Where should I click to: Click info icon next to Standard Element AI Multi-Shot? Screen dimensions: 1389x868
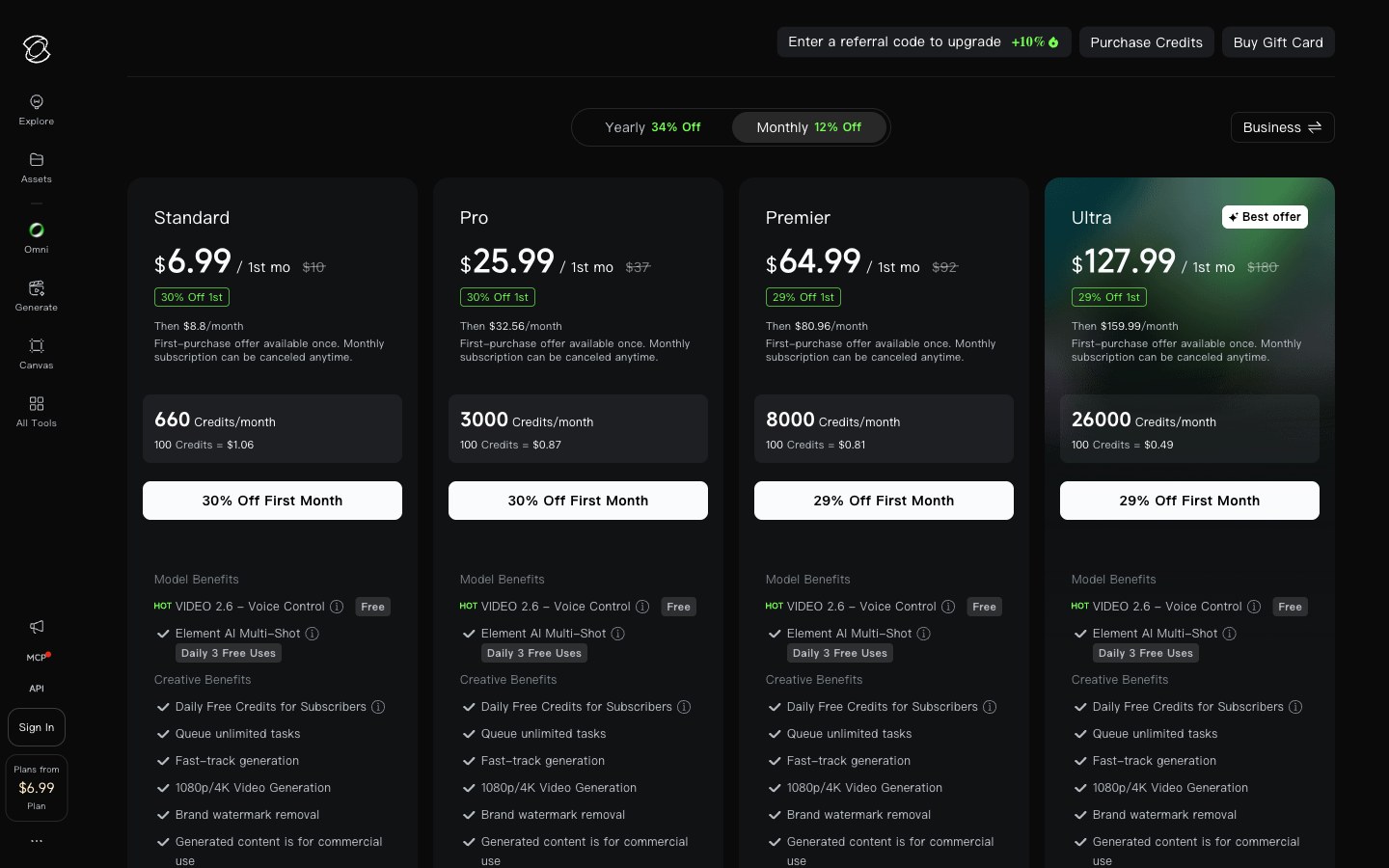(x=313, y=634)
